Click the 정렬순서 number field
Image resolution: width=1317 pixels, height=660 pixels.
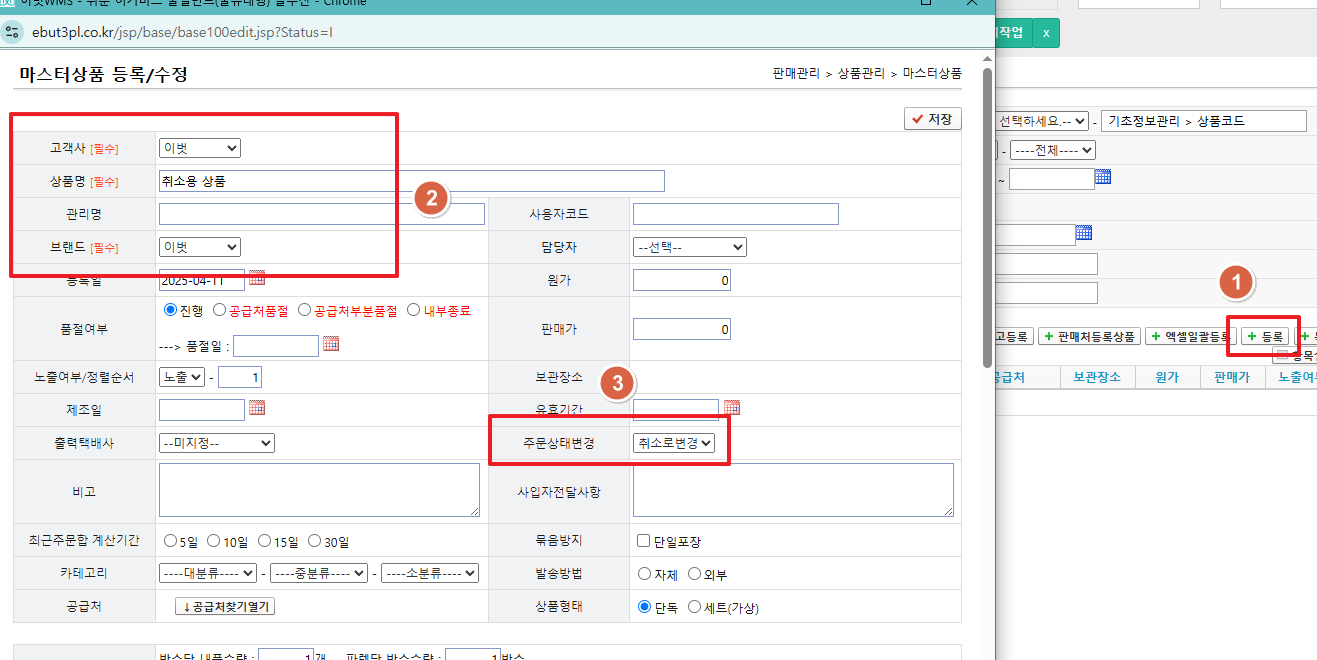click(240, 377)
